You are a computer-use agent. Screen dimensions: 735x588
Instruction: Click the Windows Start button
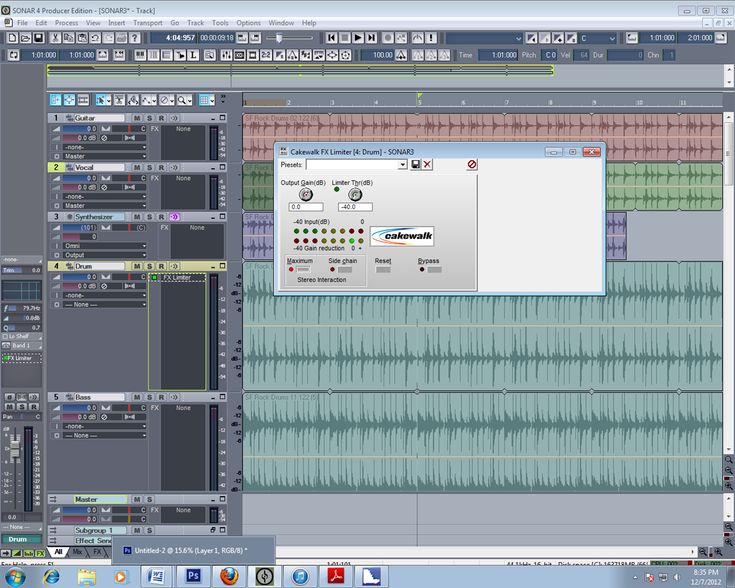pos(15,577)
